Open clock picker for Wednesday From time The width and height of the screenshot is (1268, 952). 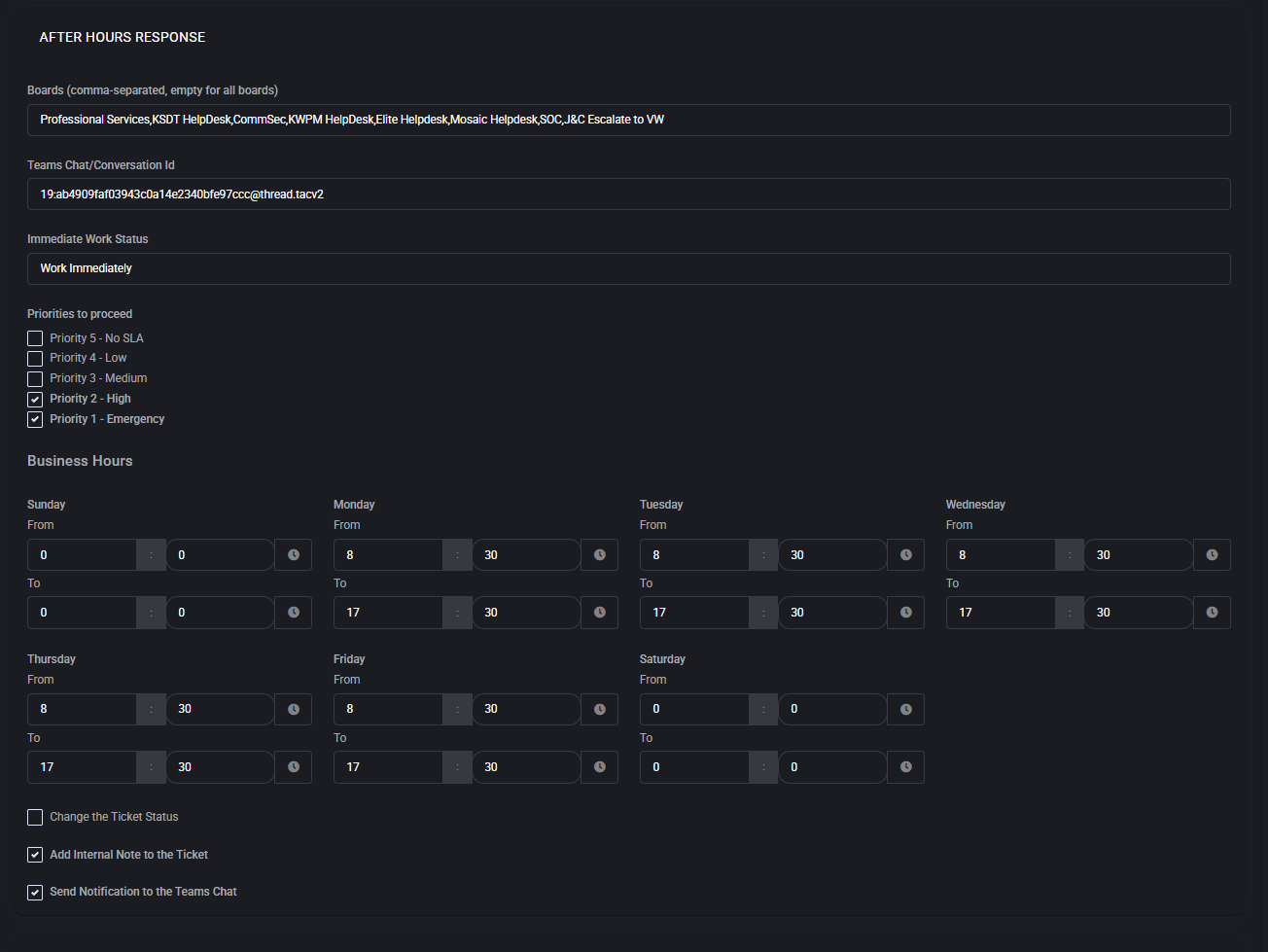[x=1212, y=555]
